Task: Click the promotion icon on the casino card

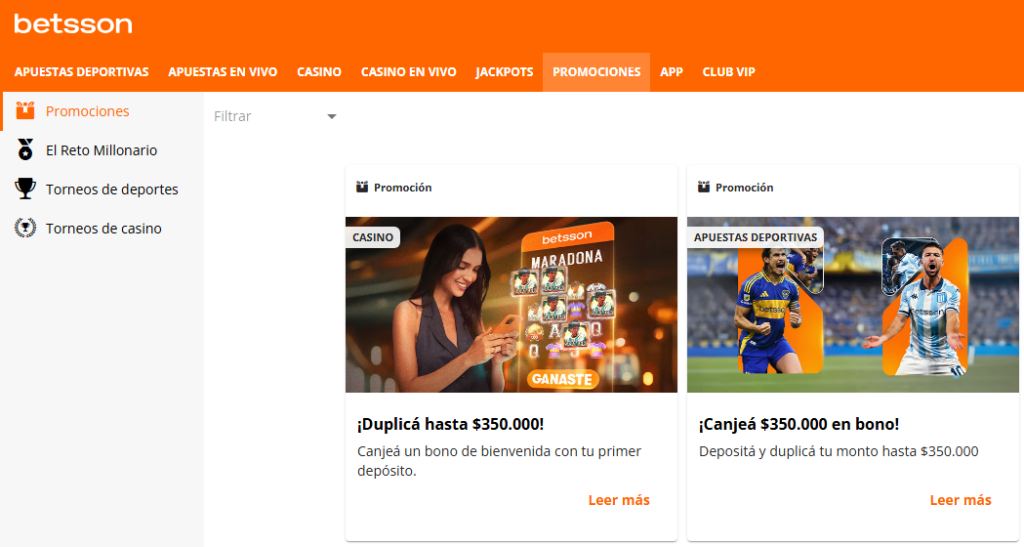Action: click(x=362, y=187)
